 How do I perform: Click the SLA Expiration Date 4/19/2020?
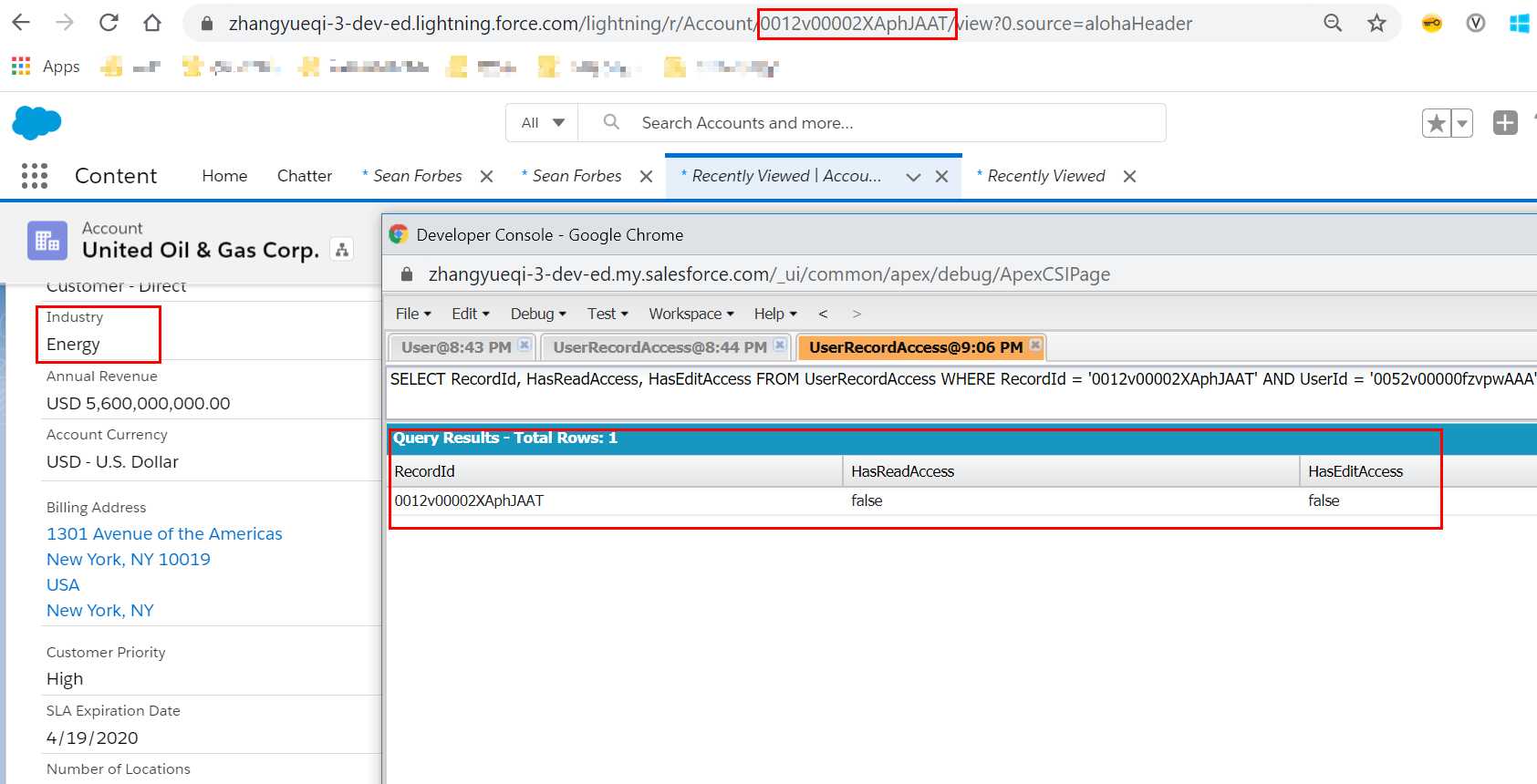click(x=92, y=738)
